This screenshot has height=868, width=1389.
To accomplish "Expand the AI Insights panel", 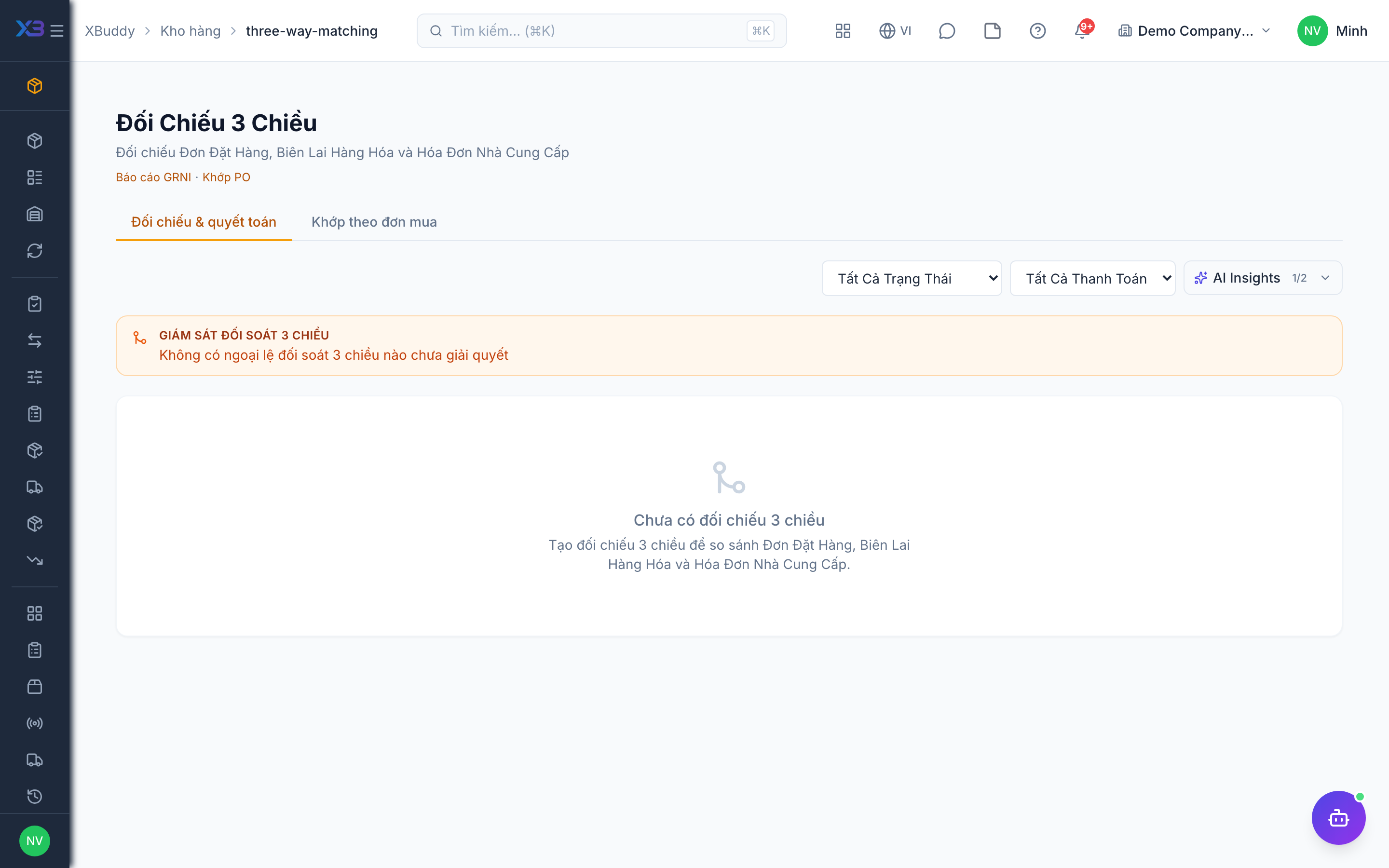I will (1262, 278).
